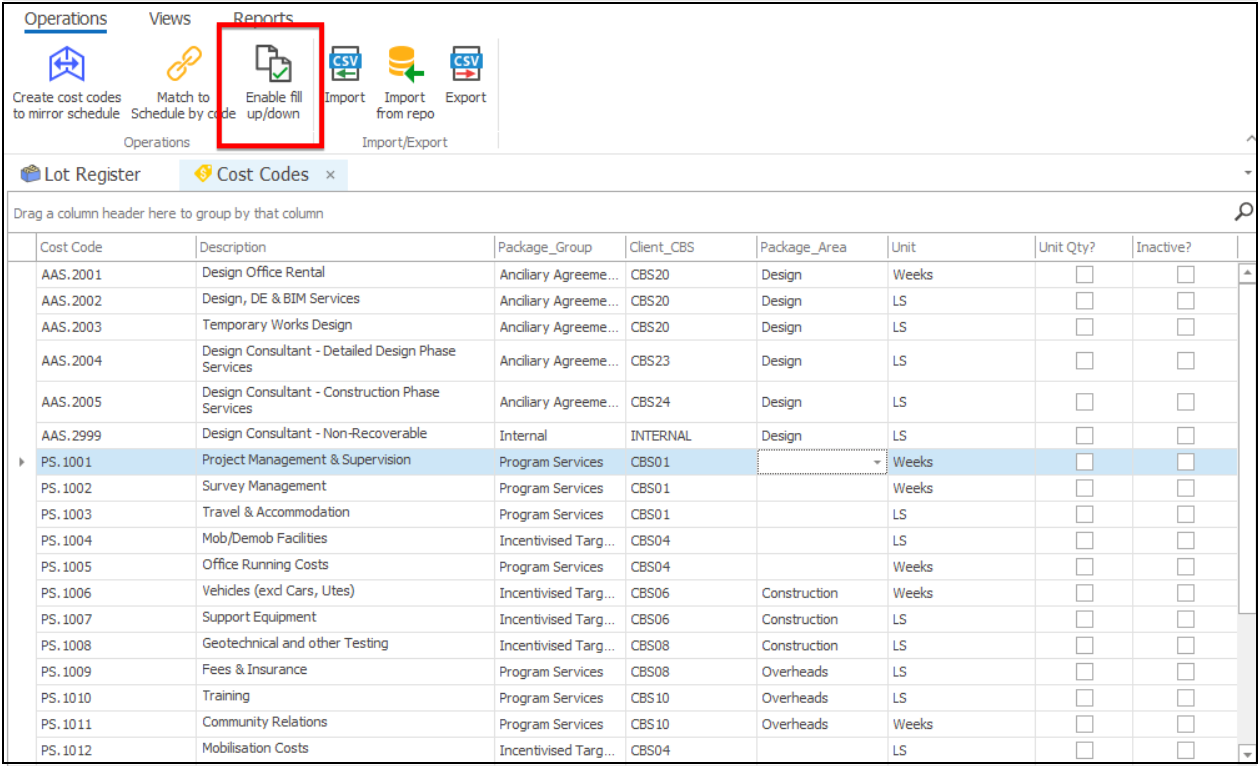Select Office Running Costs description

(x=344, y=567)
